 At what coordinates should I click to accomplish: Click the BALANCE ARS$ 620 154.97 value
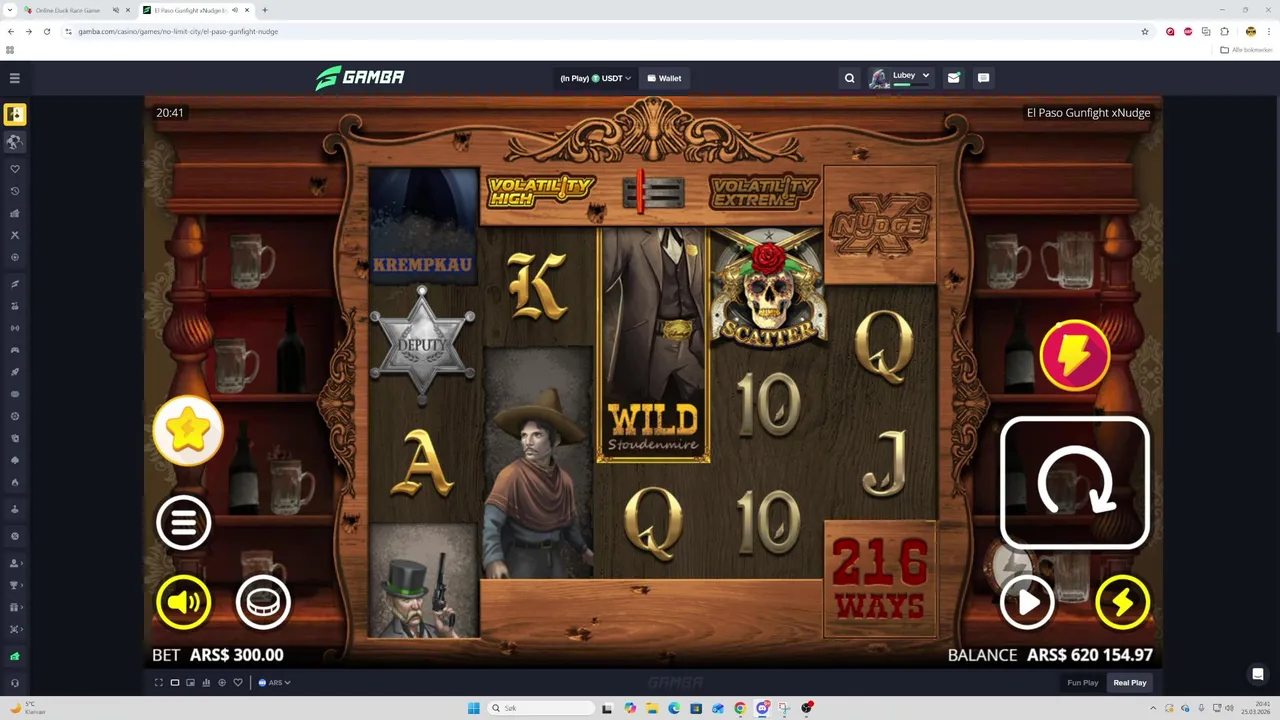point(1050,655)
